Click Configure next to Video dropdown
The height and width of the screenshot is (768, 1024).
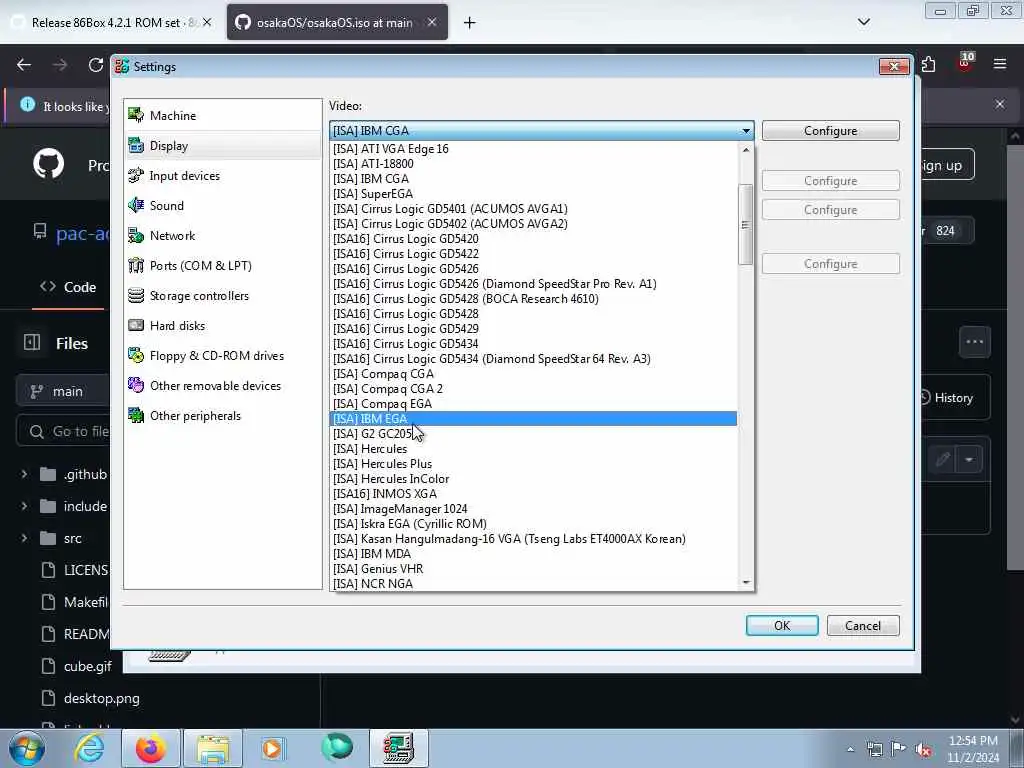point(830,131)
